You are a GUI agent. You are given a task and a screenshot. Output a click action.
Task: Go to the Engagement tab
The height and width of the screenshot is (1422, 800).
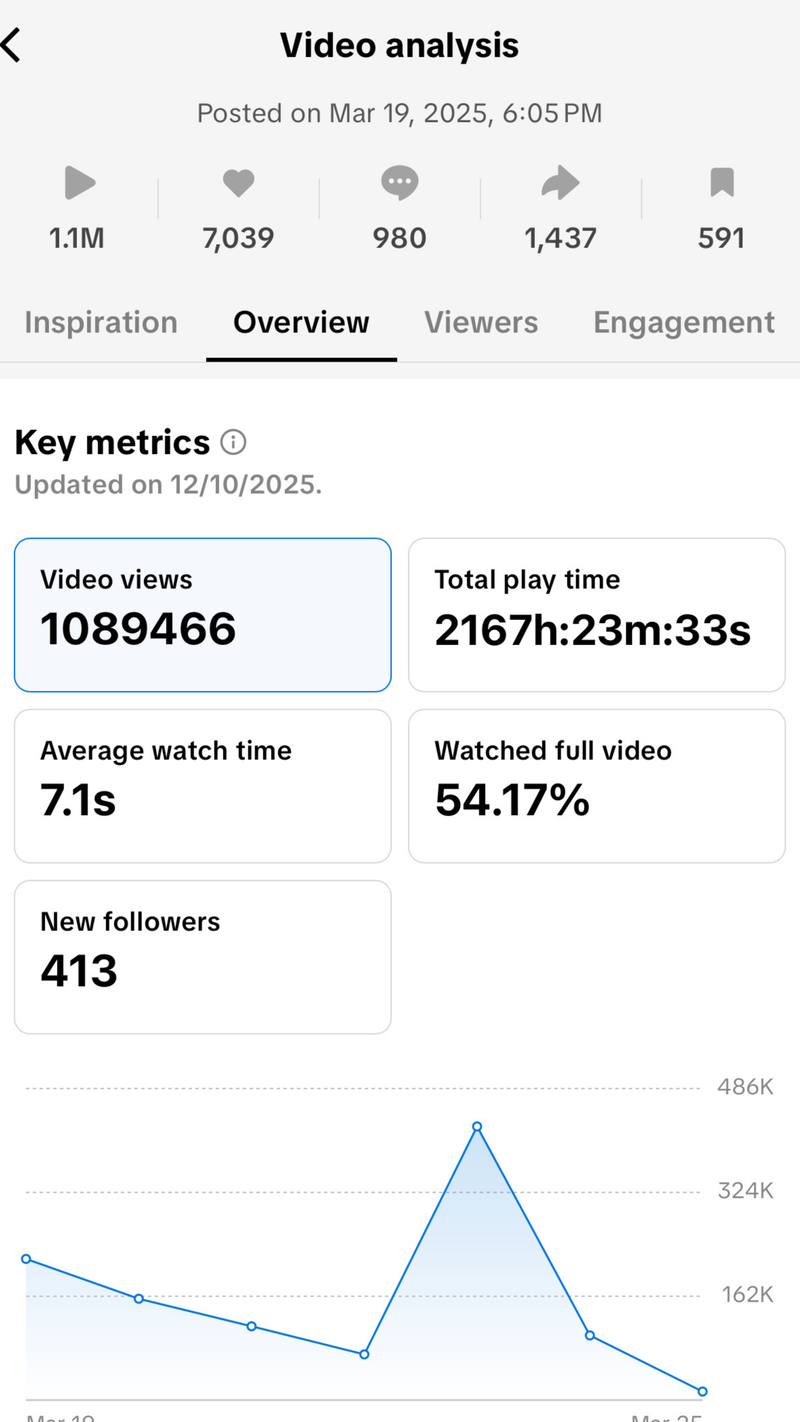point(684,323)
